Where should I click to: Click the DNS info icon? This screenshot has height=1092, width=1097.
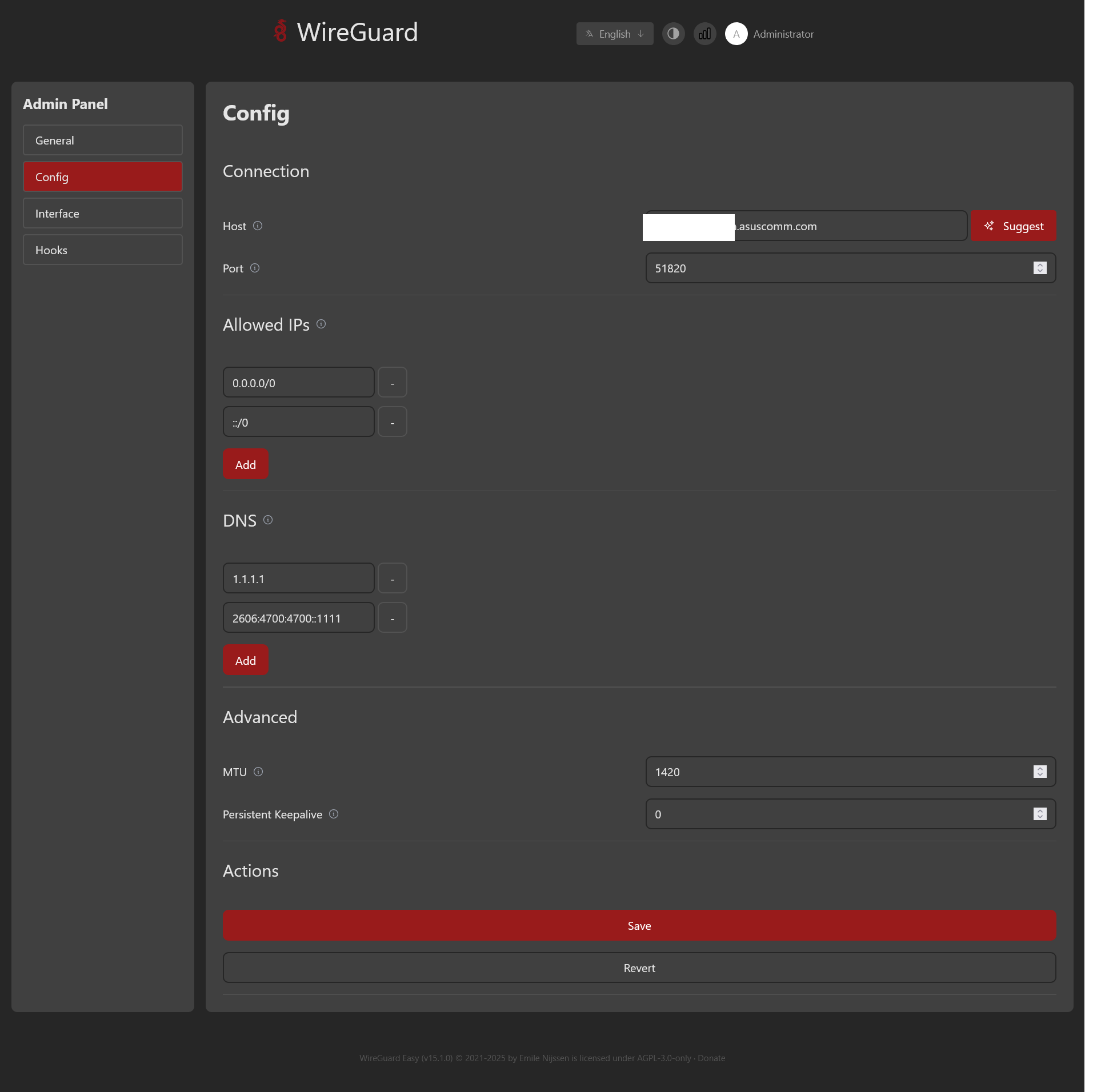[268, 520]
